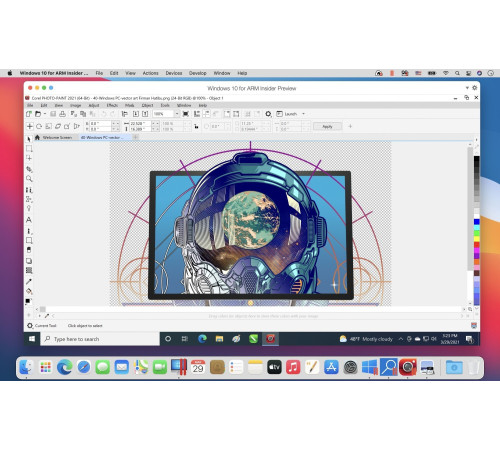500x450 pixels.
Task: Click the Type here to search box
Action: 100,339
